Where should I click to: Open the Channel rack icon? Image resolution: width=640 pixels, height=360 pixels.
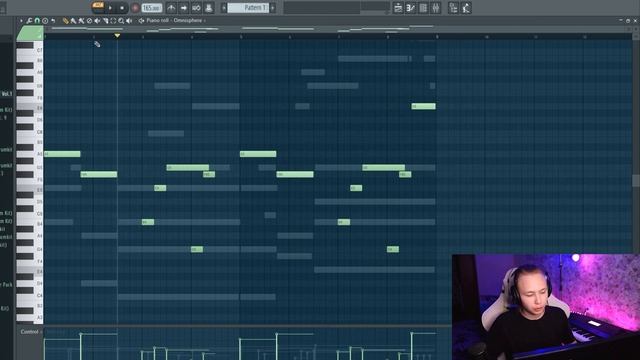[x=423, y=8]
